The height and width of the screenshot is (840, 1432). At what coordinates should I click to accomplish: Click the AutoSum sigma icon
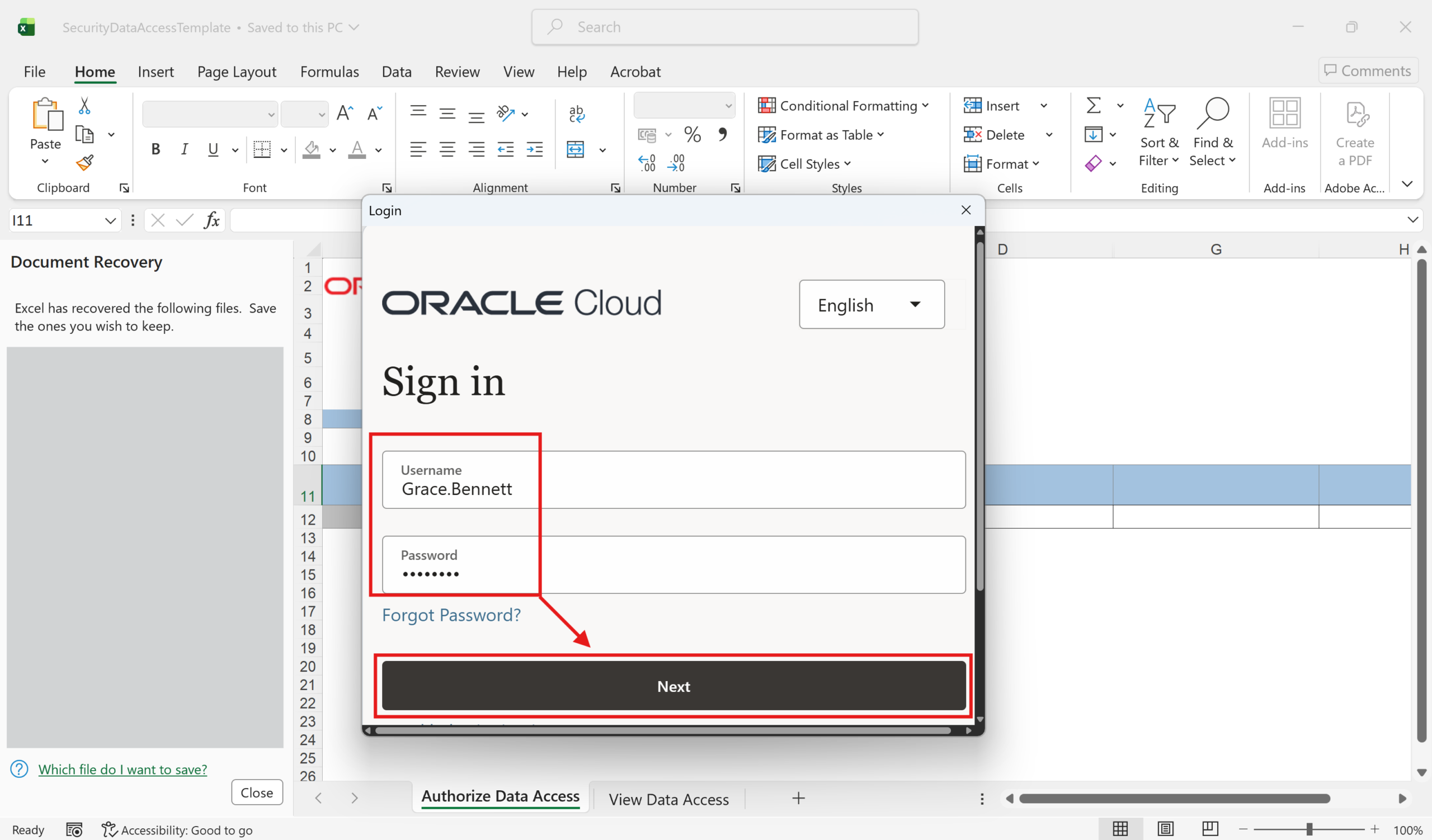point(1094,106)
